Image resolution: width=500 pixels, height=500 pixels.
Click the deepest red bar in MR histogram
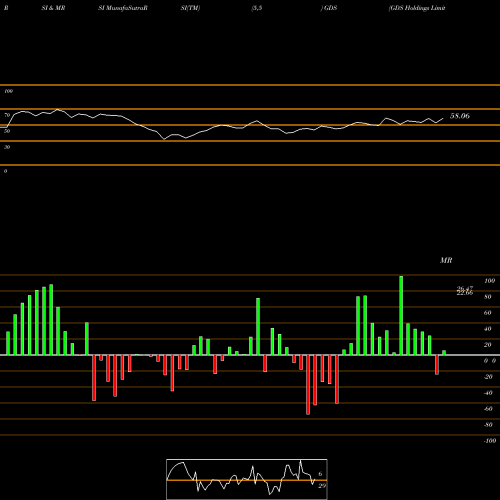pyautogui.click(x=308, y=385)
